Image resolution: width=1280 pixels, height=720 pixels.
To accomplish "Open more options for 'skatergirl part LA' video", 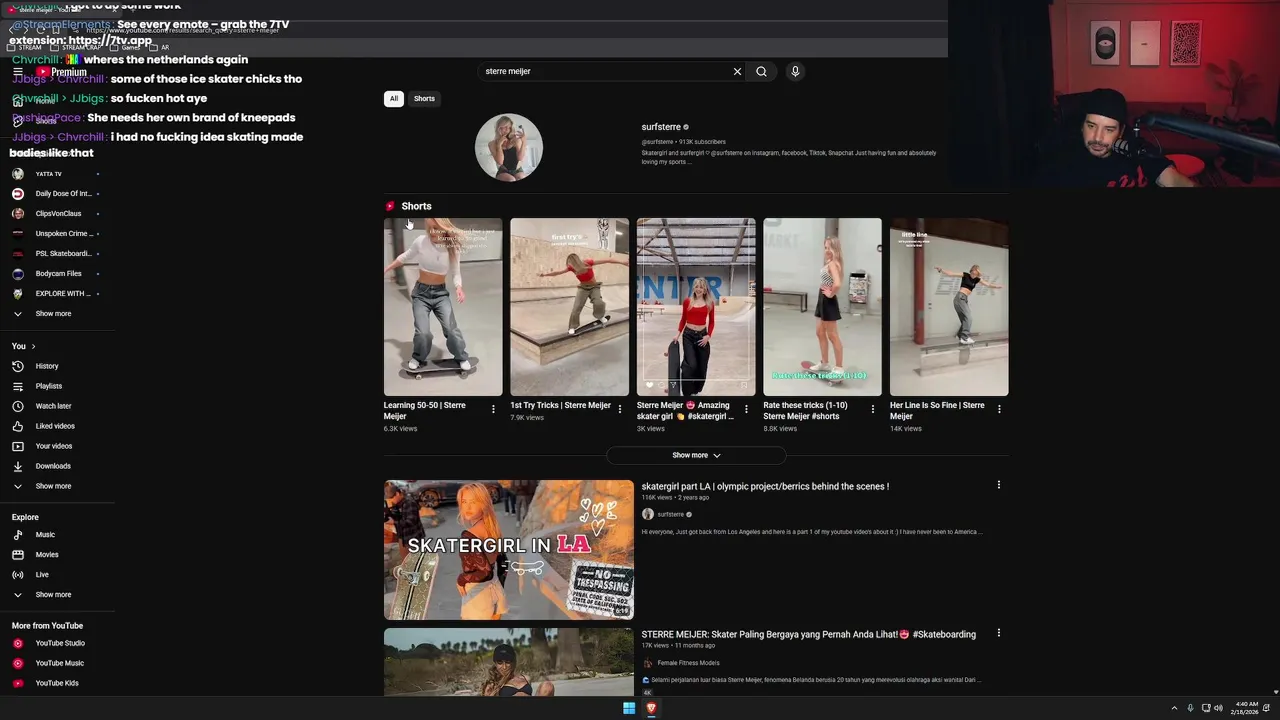I will (x=998, y=485).
